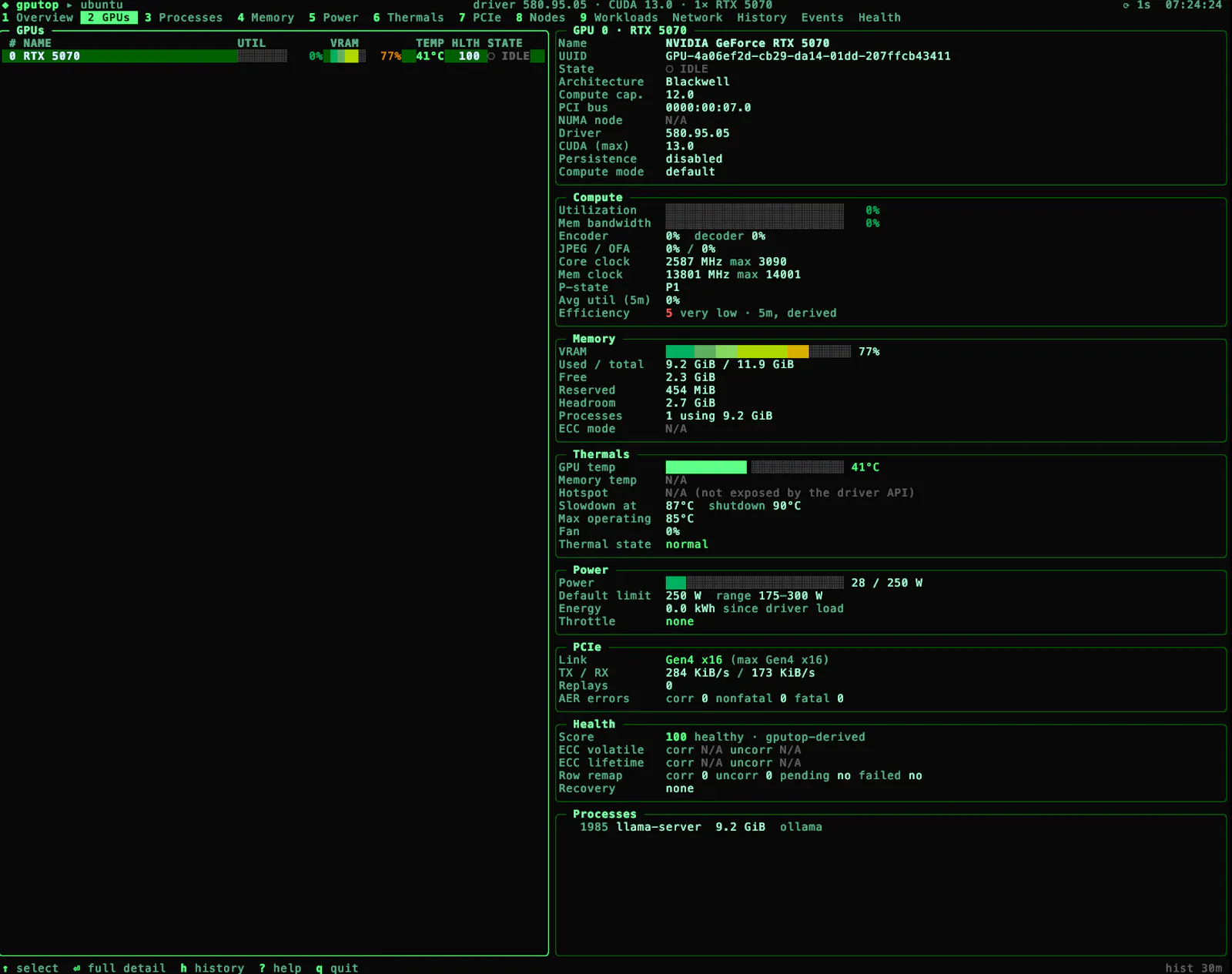Click the UTIL column header
The width and height of the screenshot is (1232, 974).
[x=251, y=43]
